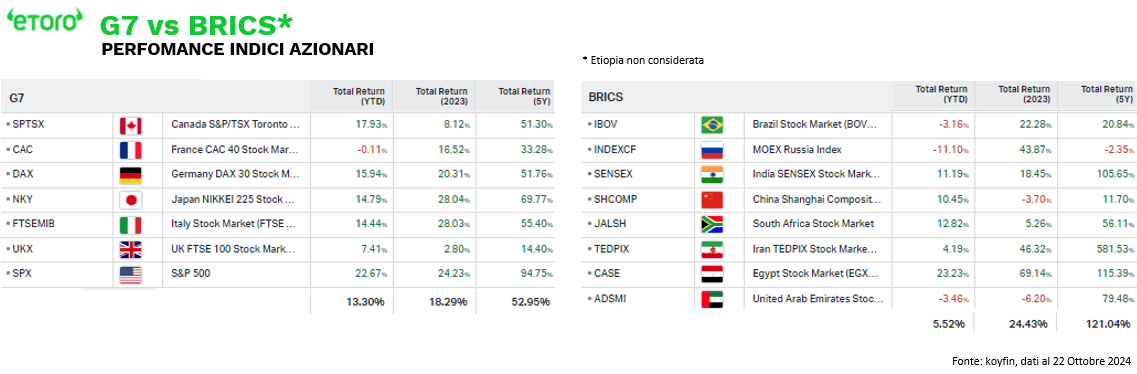Sort BRICS table by Total Return (5Y)
The width and height of the screenshot is (1137, 374).
(x=1106, y=93)
